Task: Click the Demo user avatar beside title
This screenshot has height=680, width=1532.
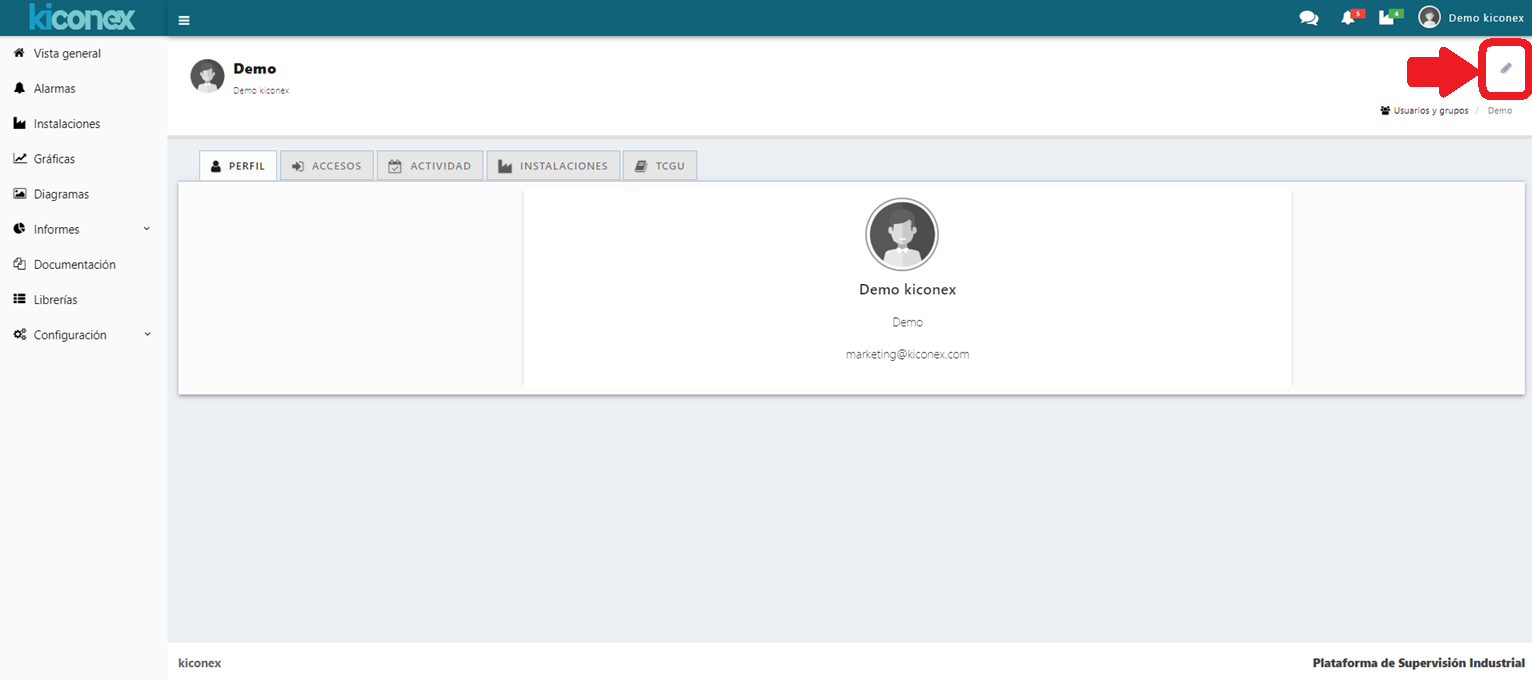Action: (x=207, y=76)
